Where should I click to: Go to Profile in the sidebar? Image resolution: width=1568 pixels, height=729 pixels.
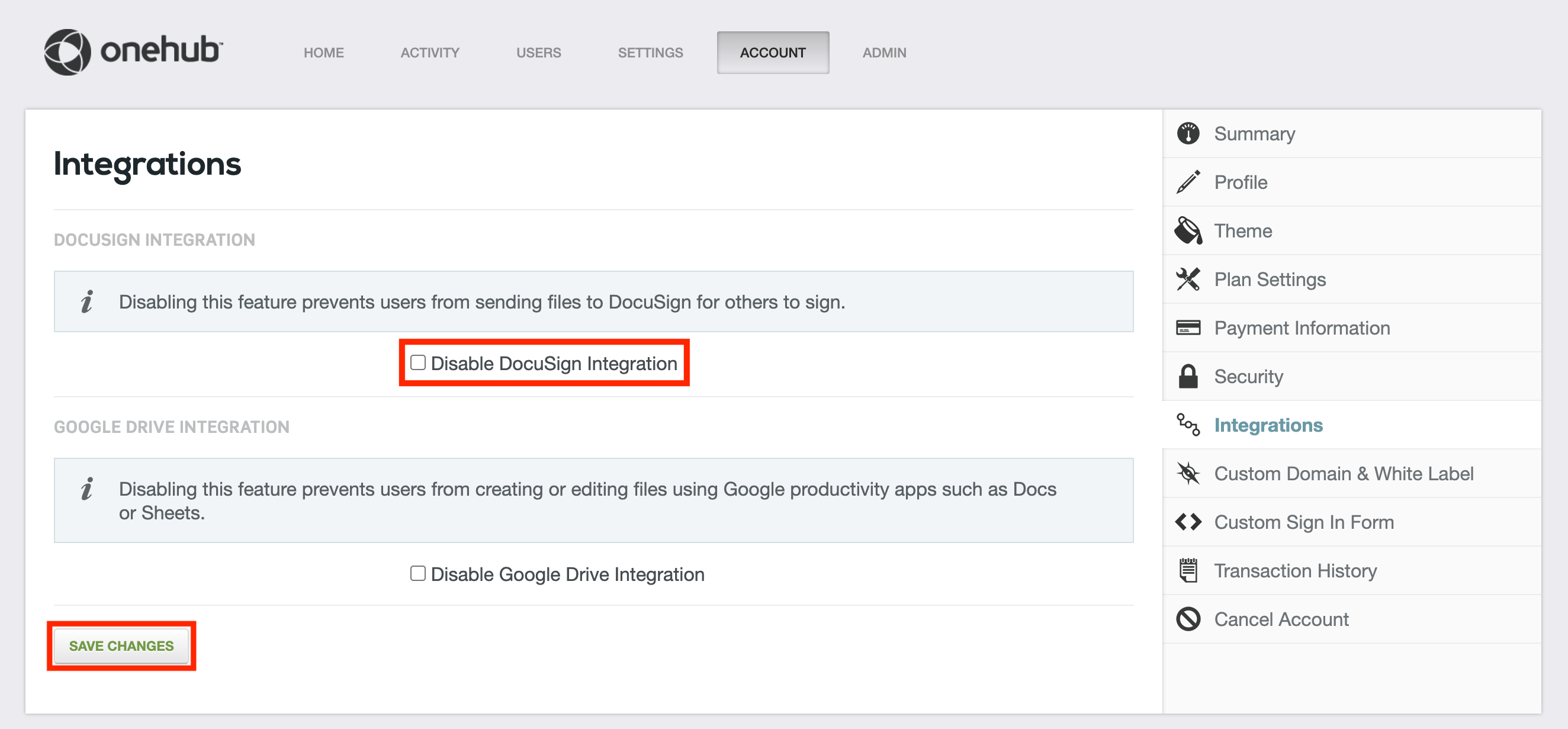pos(1241,182)
